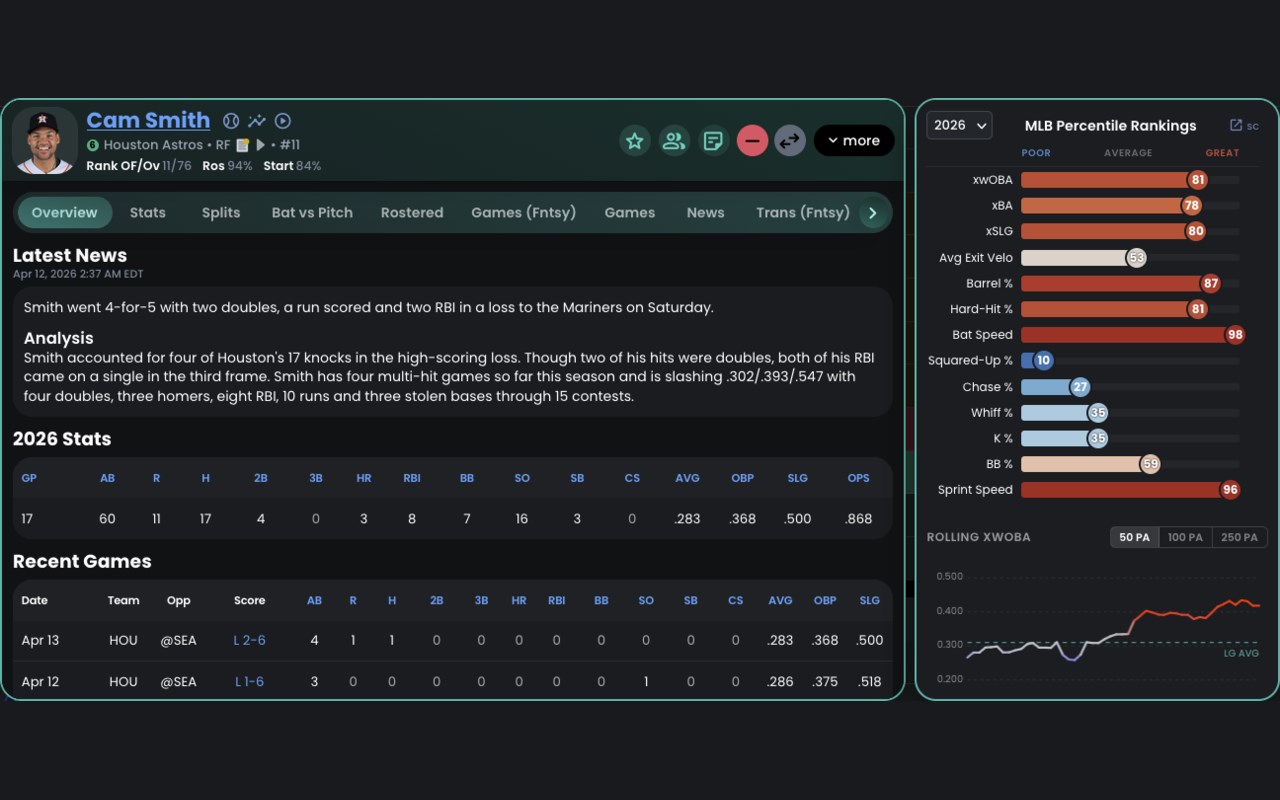Switch rolling xwOBA to 100 PA
This screenshot has width=1280, height=800.
[x=1186, y=537]
